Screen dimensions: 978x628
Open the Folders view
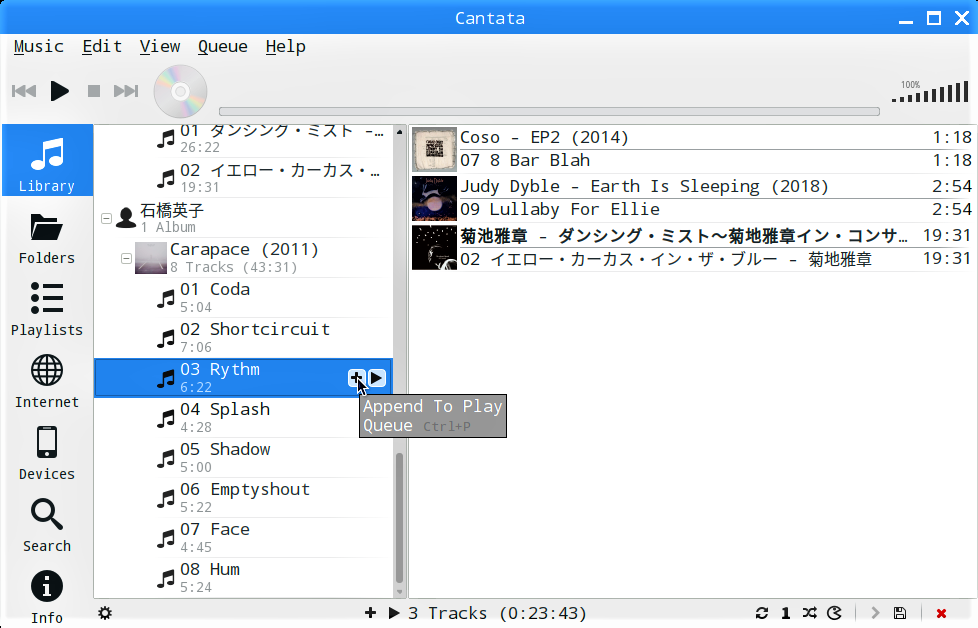pos(47,239)
